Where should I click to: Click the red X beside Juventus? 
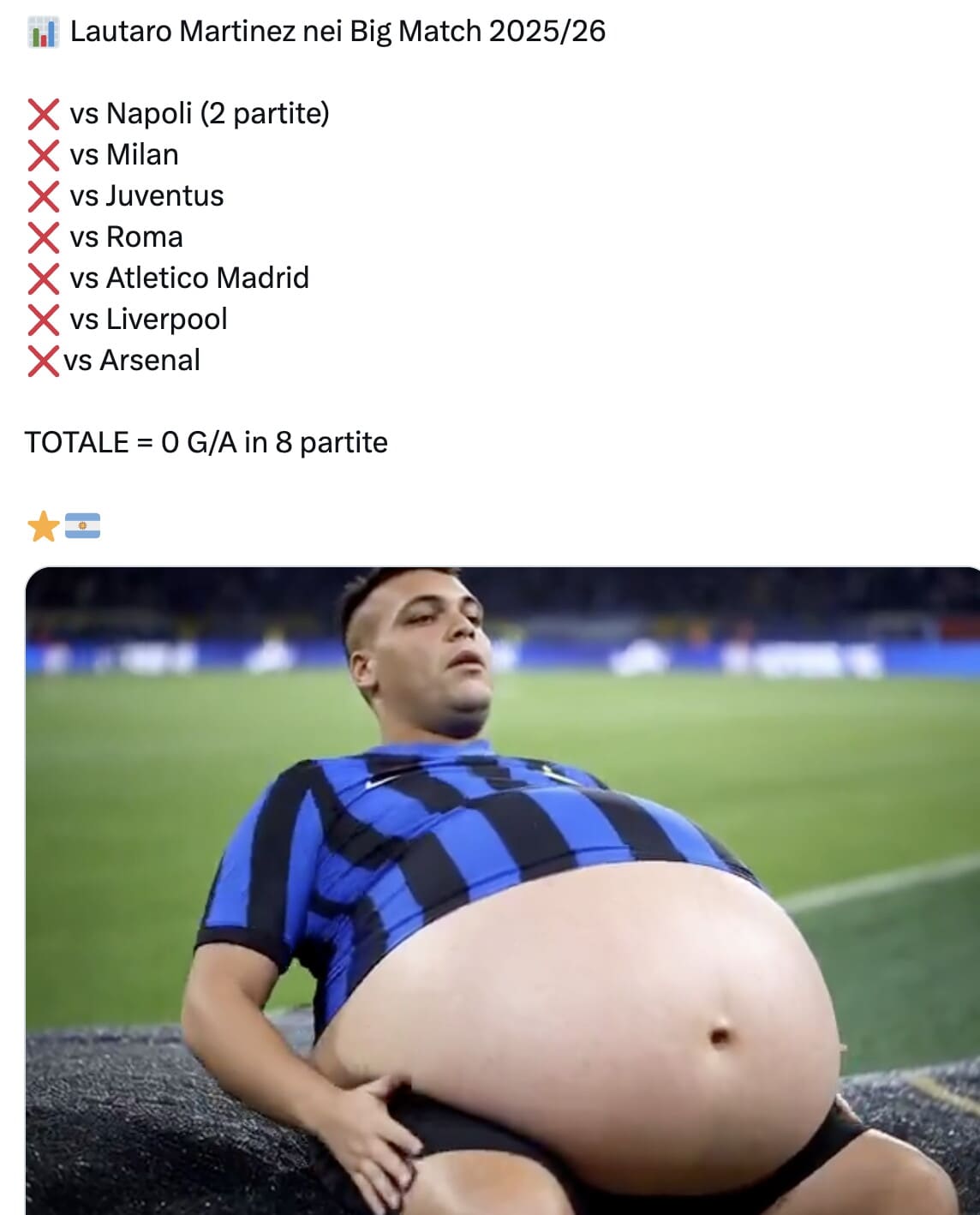(x=43, y=196)
